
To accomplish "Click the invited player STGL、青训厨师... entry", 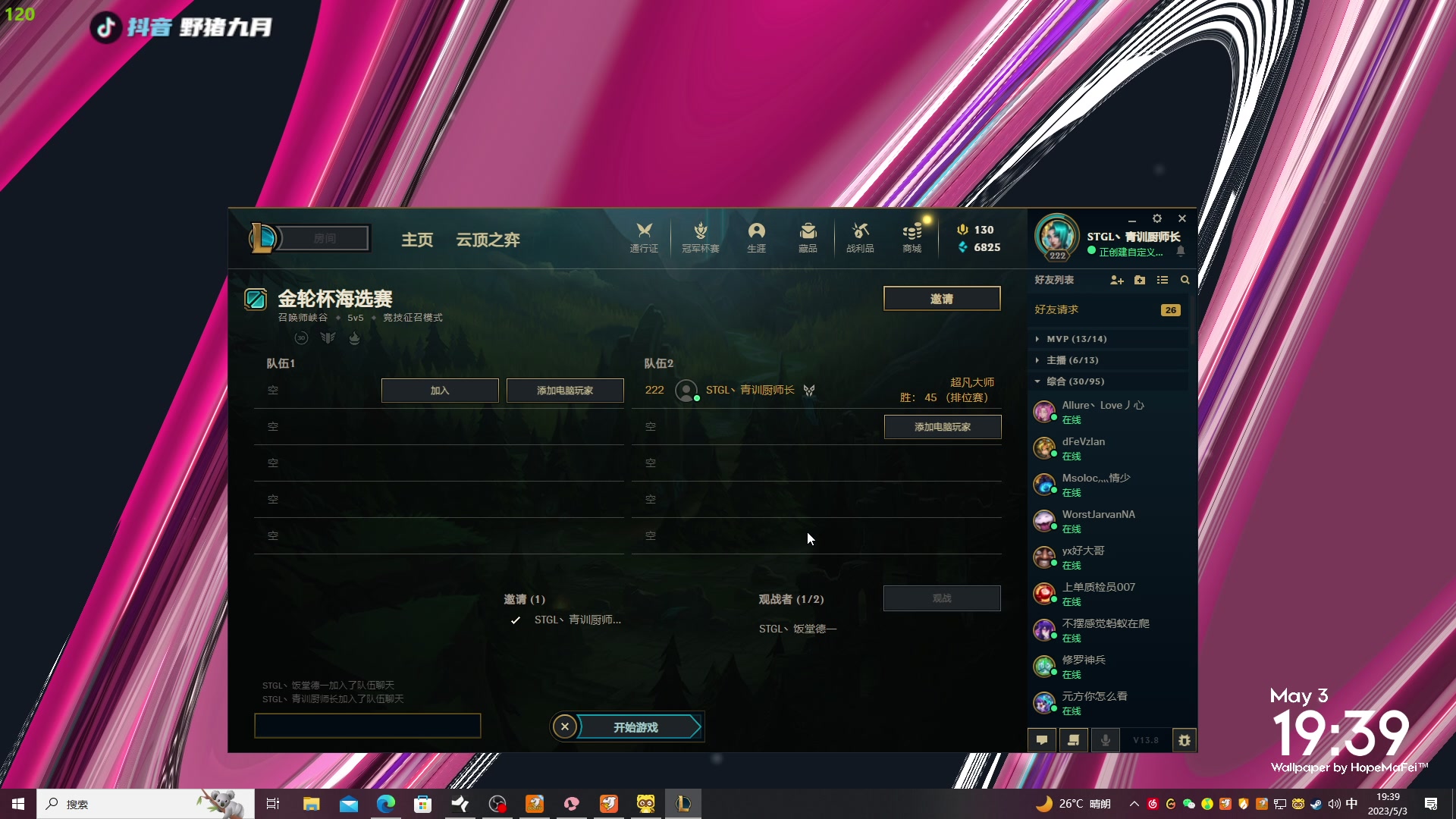I will (577, 620).
